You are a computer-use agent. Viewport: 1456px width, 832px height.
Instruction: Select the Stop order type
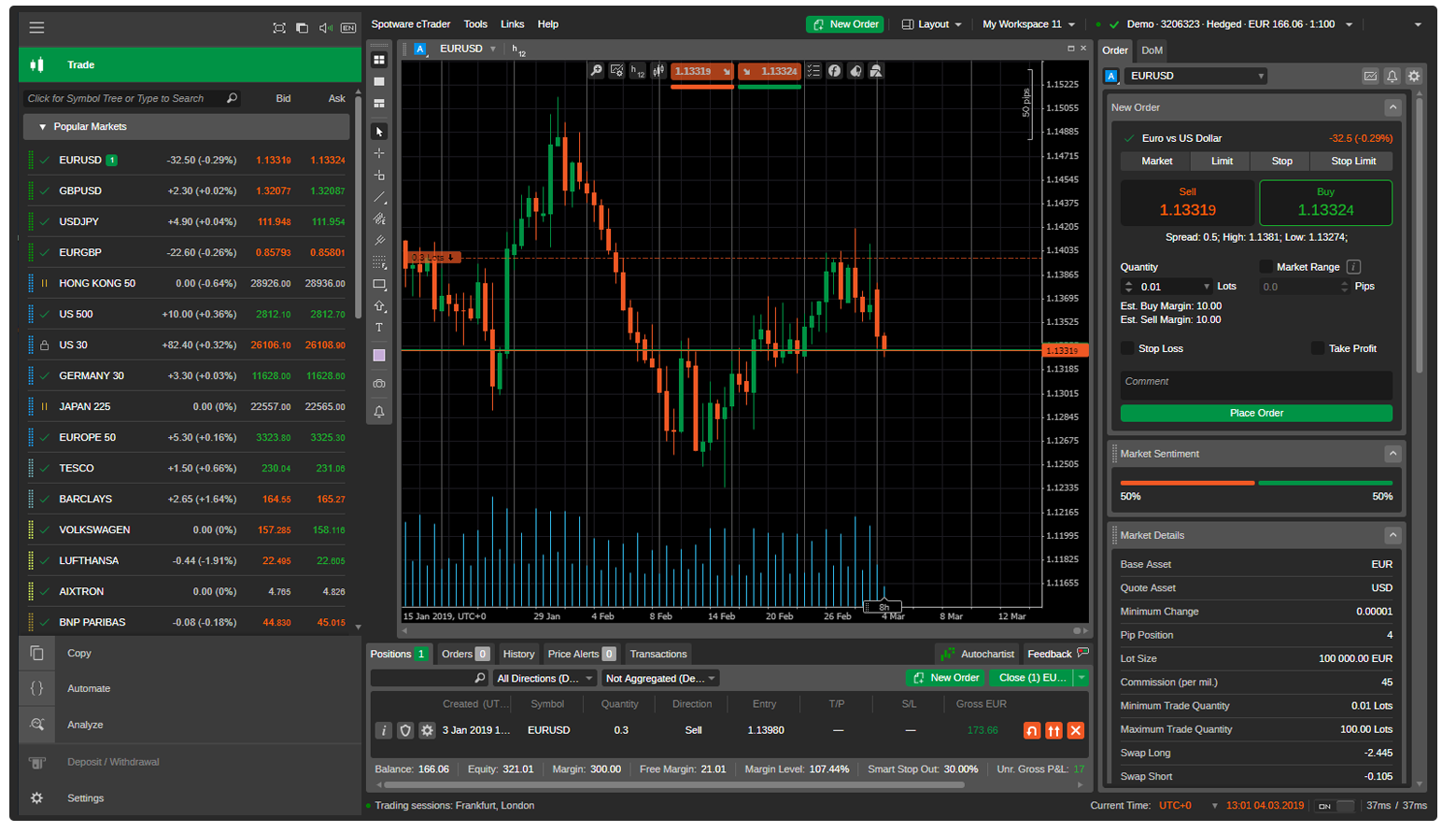click(1281, 161)
